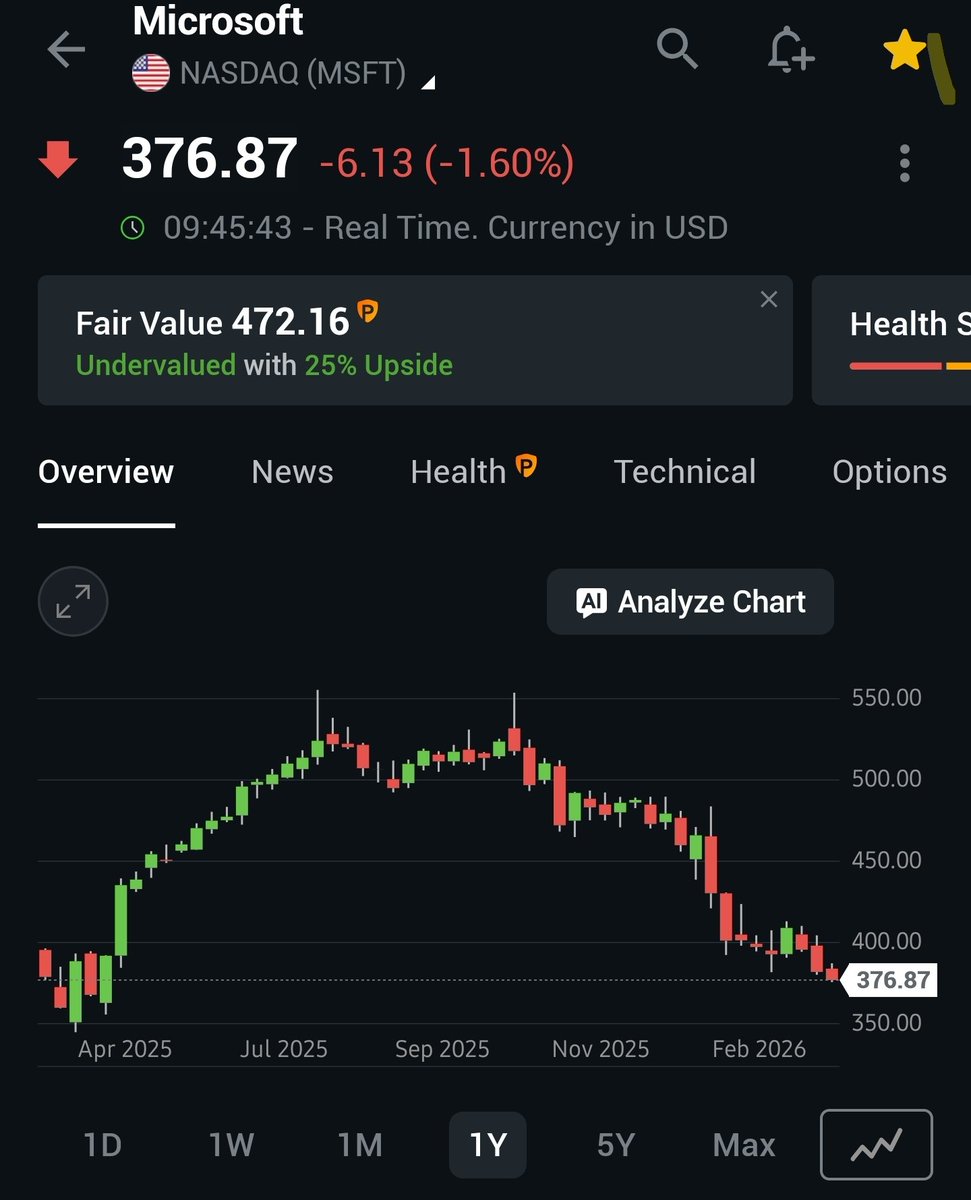Image resolution: width=971 pixels, height=1200 pixels.
Task: Tap the Health tab pro badge
Action: 527,465
